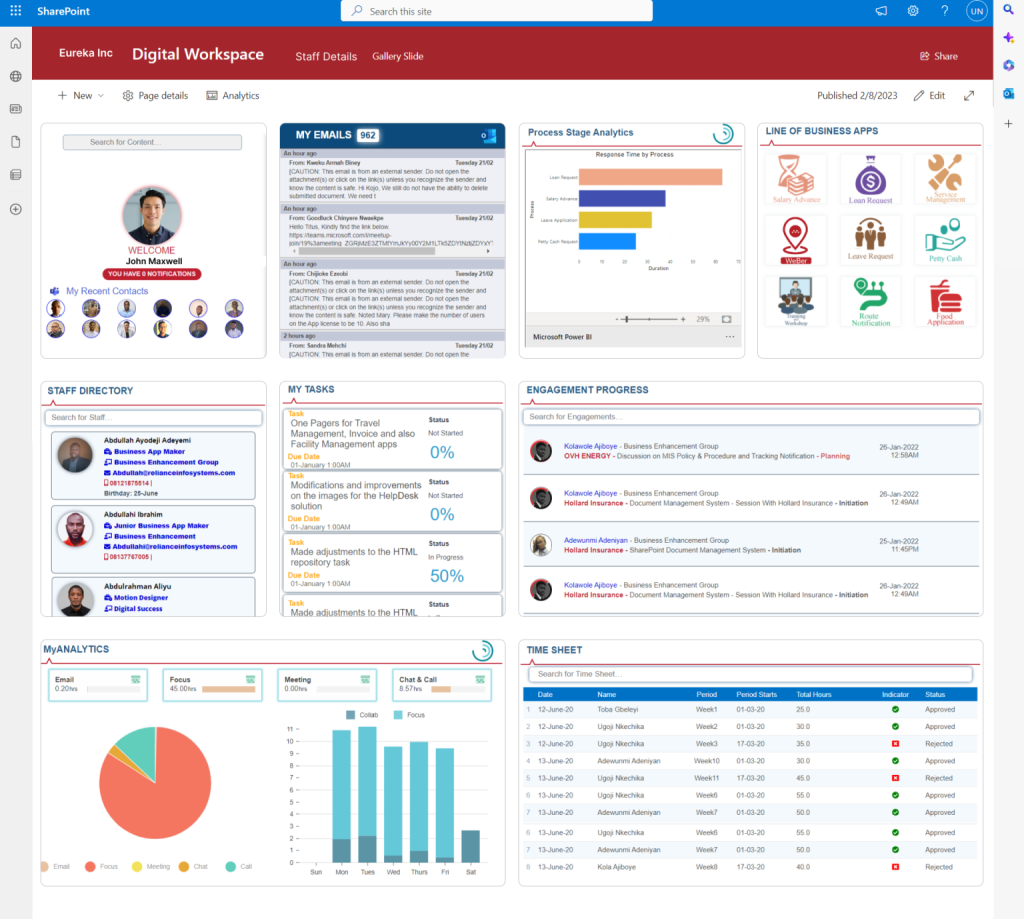Open the Food Application app
The height and width of the screenshot is (919, 1024).
945,300
